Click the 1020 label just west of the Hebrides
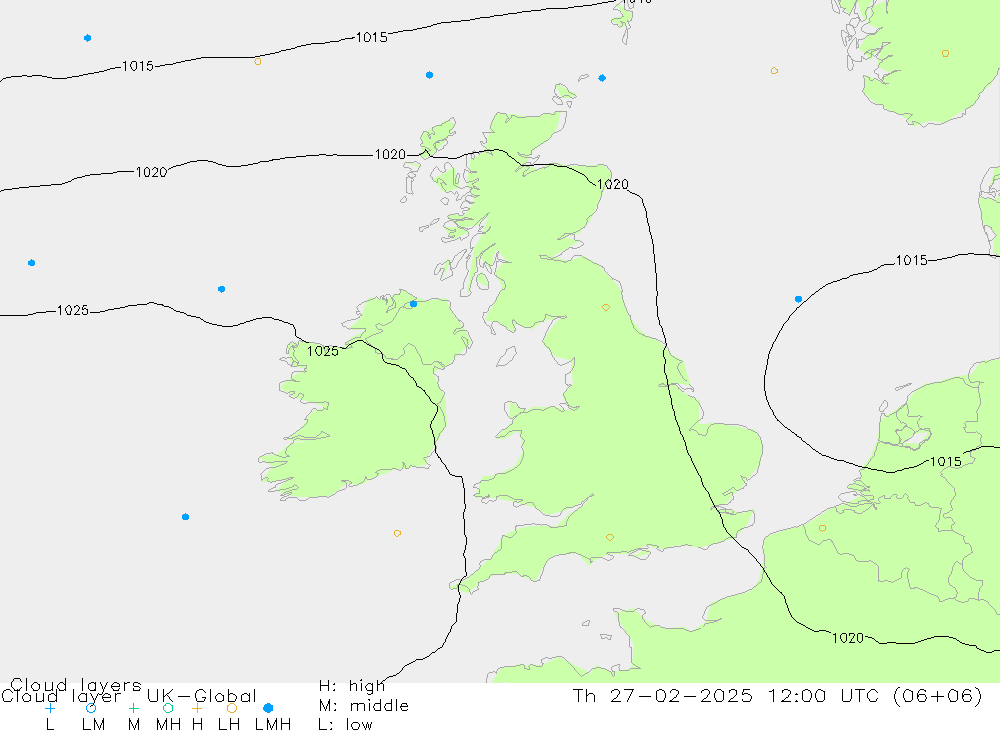Screen dimensions: 1000x733 [x=390, y=154]
